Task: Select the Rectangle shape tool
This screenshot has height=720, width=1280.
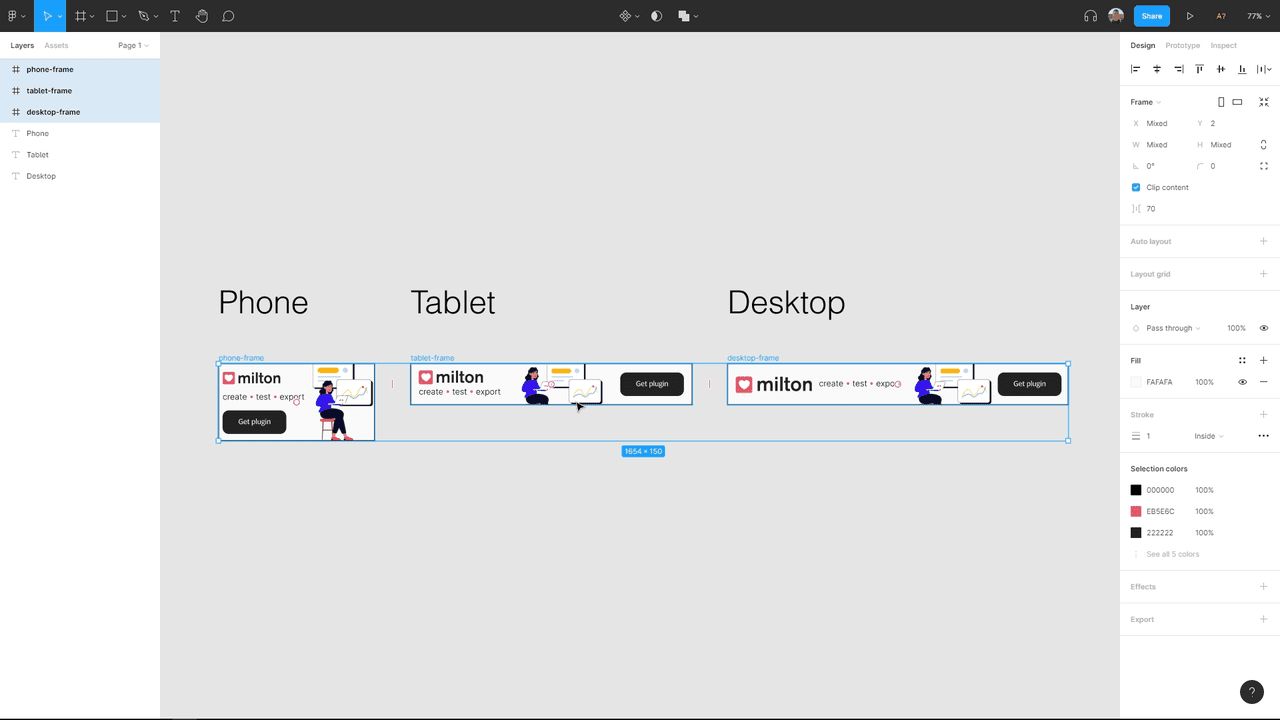Action: pos(112,16)
